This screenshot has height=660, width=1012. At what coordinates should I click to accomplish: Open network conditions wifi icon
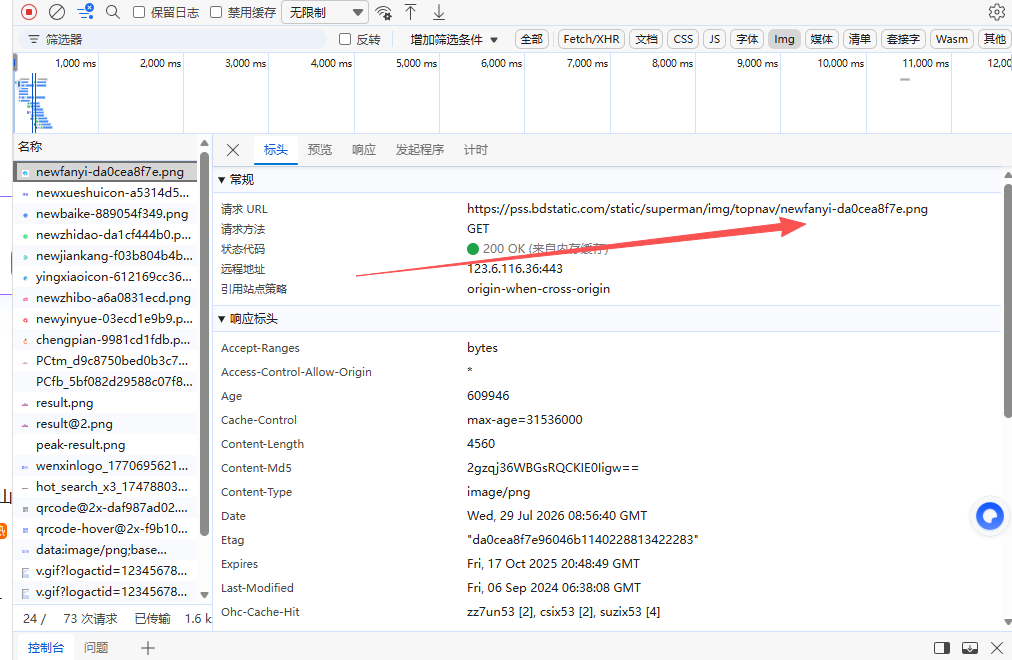(383, 12)
